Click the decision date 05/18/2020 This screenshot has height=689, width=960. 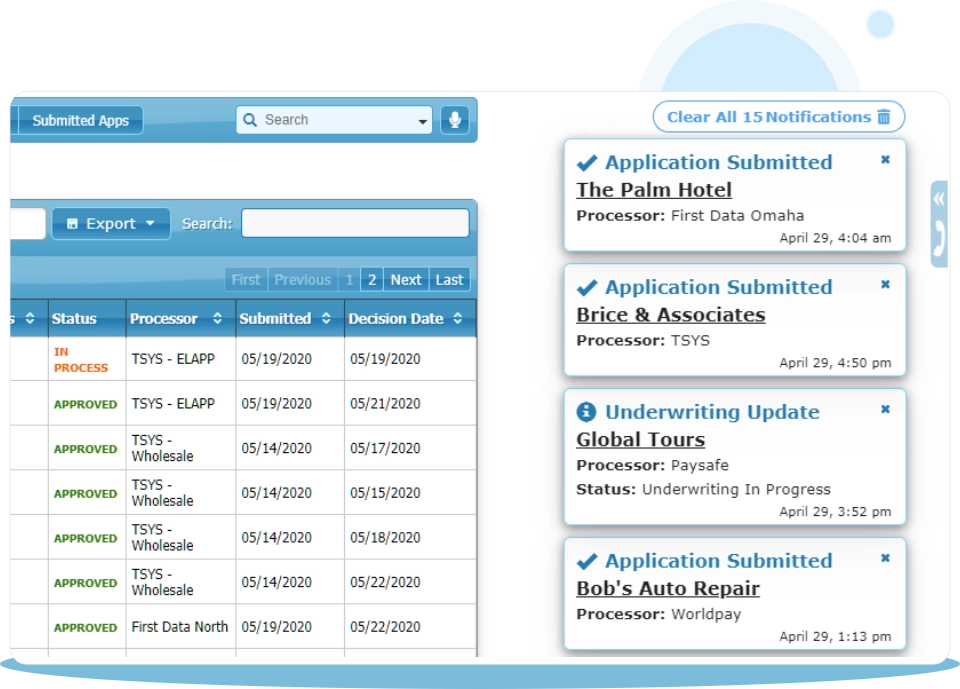[385, 538]
